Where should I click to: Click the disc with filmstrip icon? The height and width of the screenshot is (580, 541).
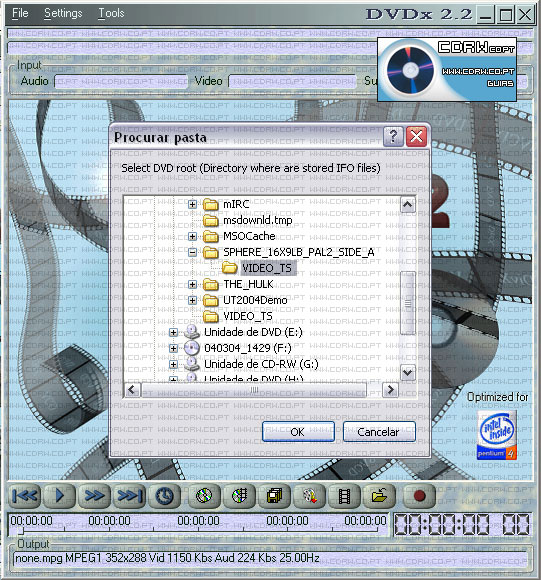[x=239, y=496]
